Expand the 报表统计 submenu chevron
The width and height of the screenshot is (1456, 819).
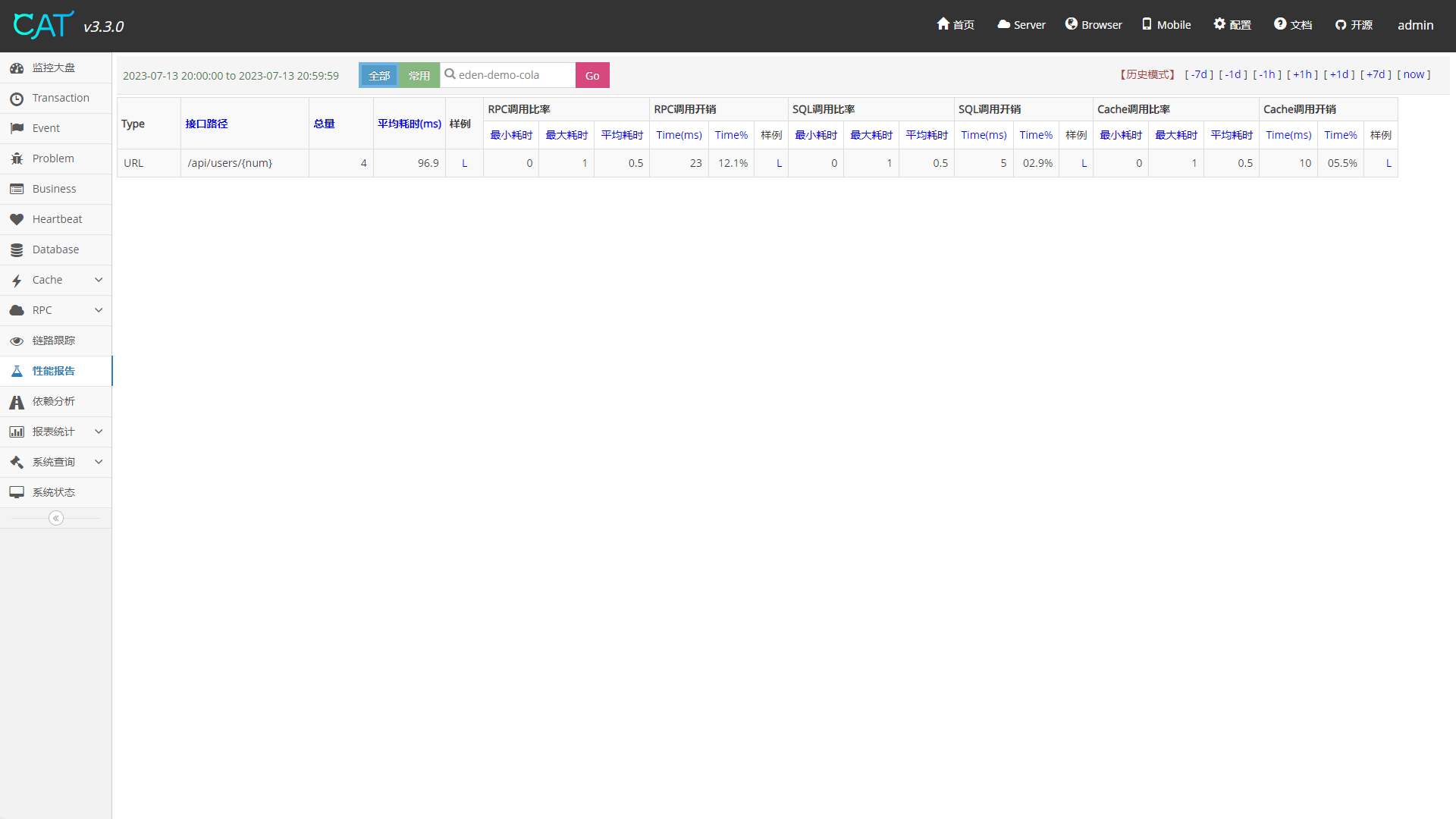coord(99,431)
